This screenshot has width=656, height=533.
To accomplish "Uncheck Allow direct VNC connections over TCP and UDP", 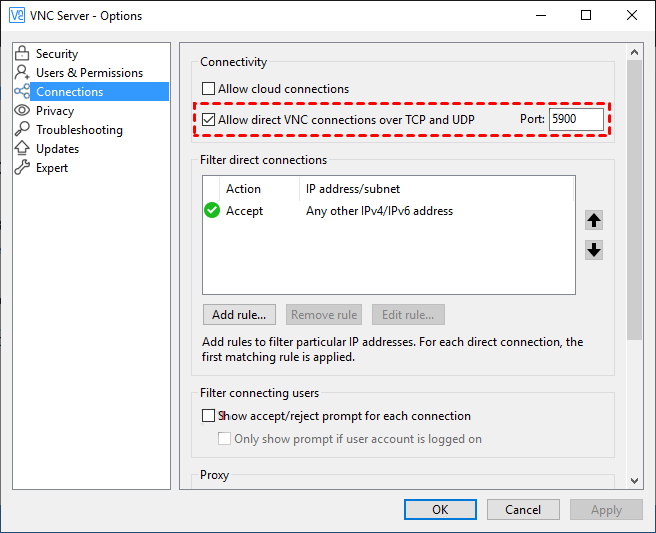I will pos(209,120).
